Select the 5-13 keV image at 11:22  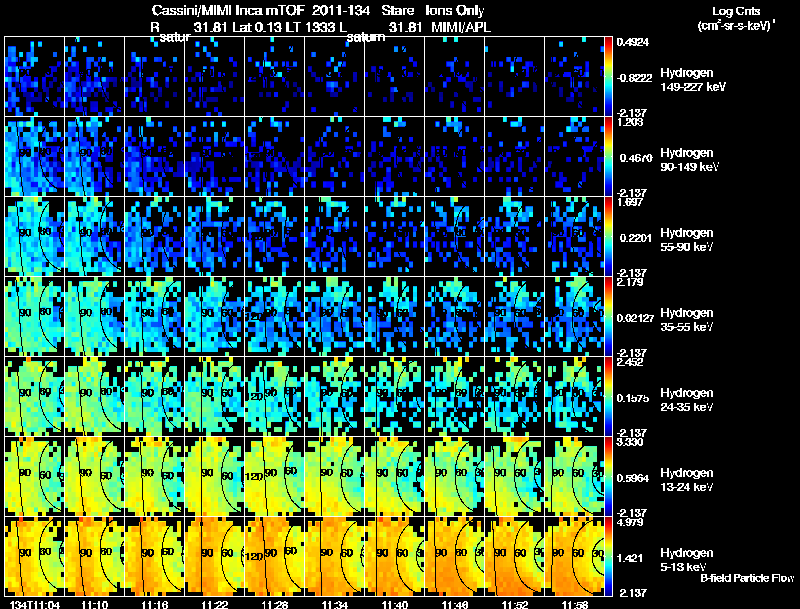215,557
